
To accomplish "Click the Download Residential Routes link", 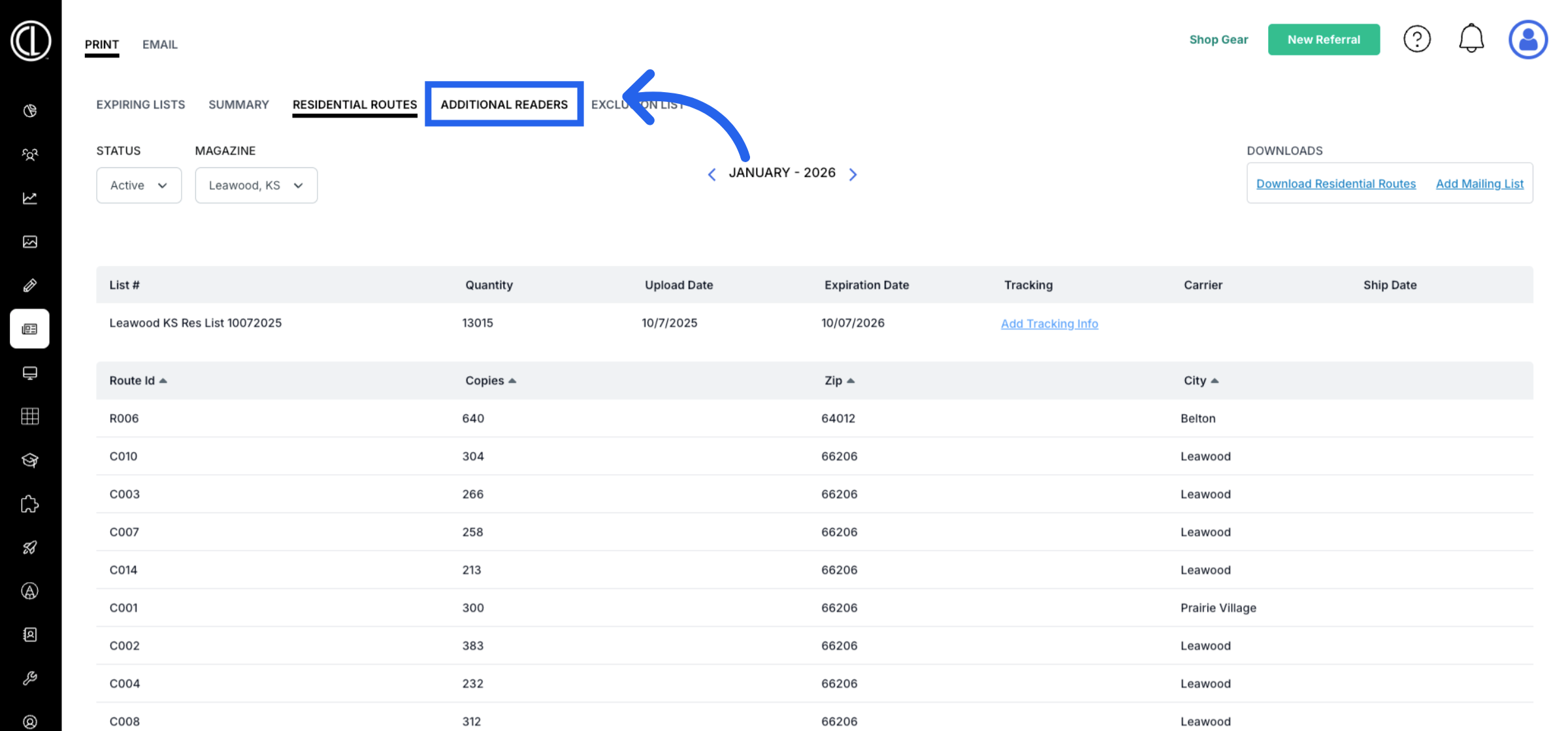I will 1336,184.
